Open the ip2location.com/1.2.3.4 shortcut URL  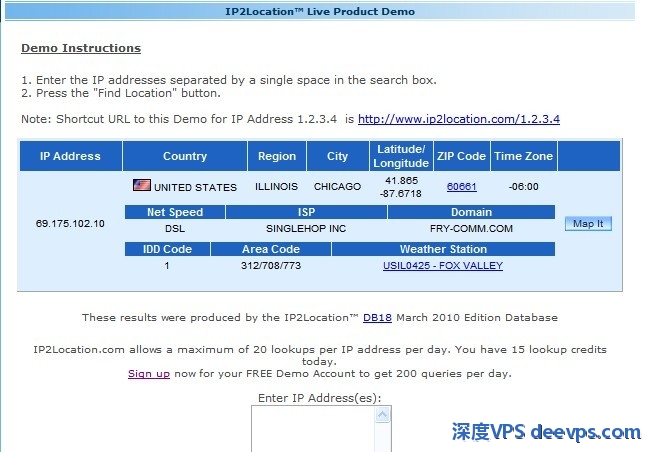[x=459, y=119]
